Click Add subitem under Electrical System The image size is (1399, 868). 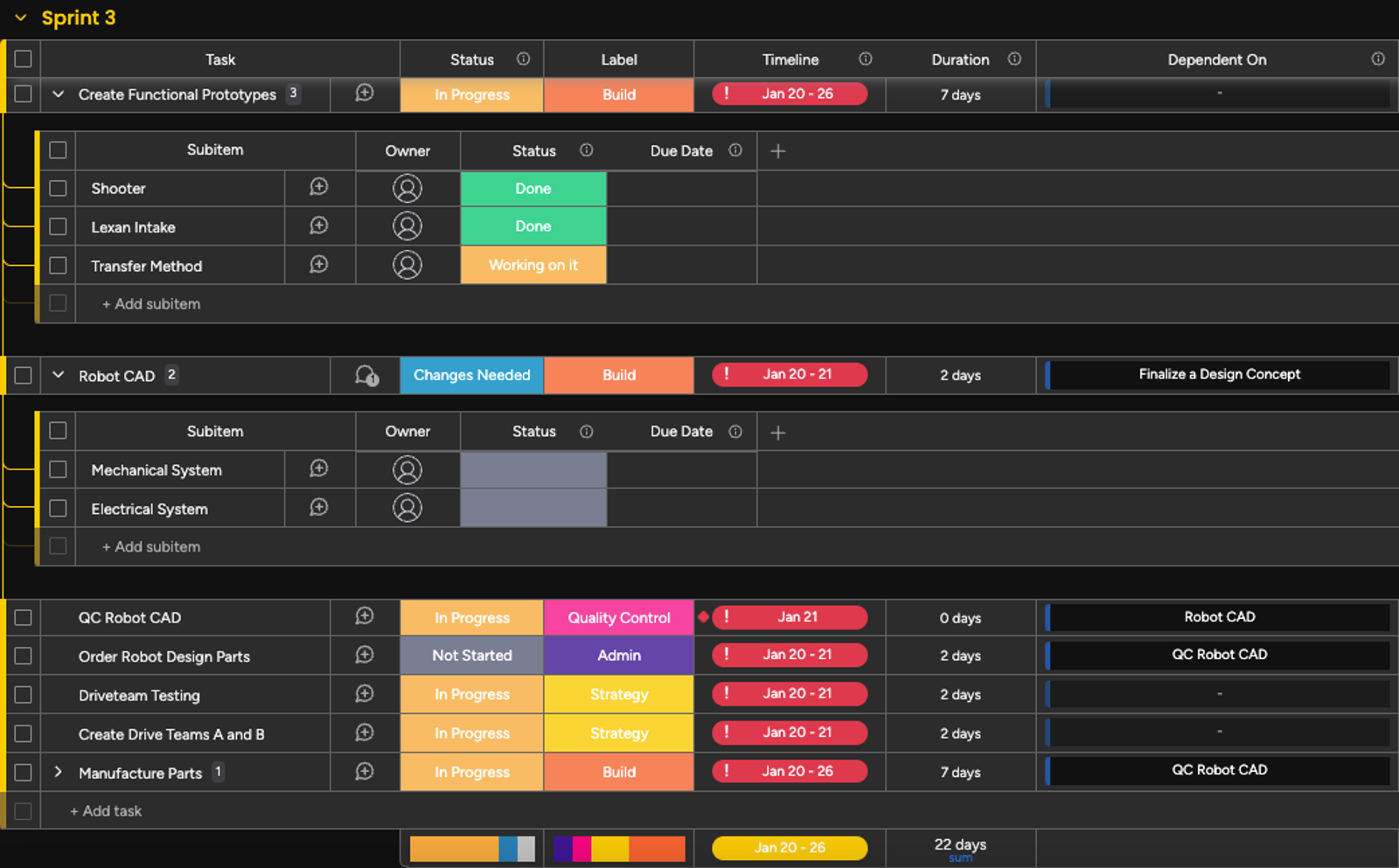[x=151, y=546]
